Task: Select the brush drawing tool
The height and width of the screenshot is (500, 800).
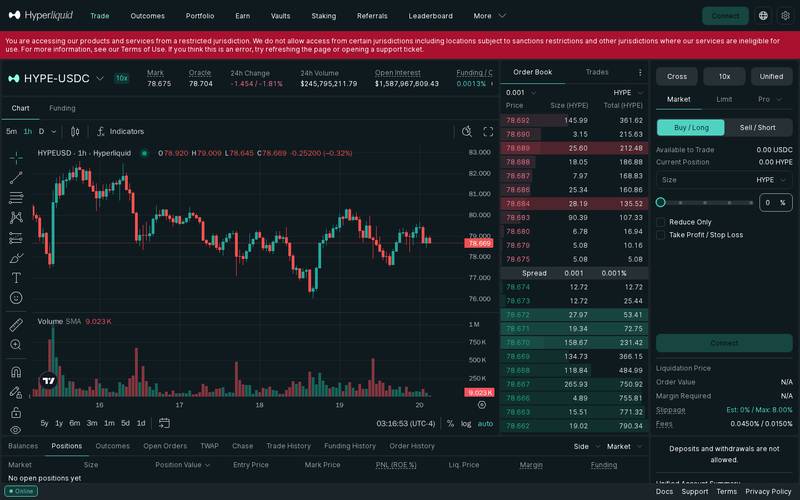Action: [16, 258]
